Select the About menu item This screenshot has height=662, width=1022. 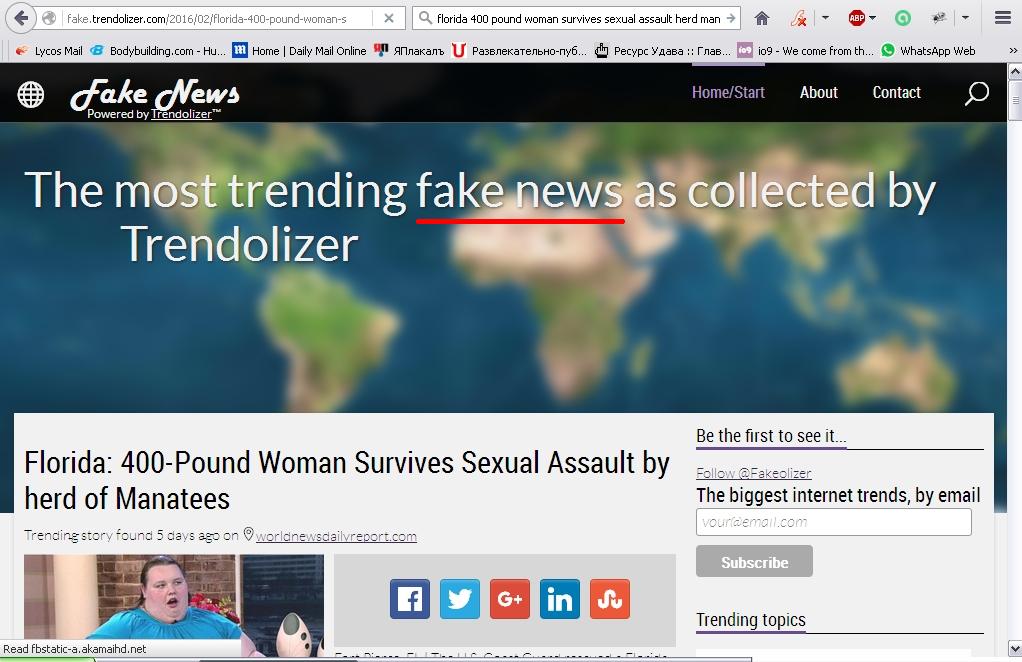[x=819, y=93]
